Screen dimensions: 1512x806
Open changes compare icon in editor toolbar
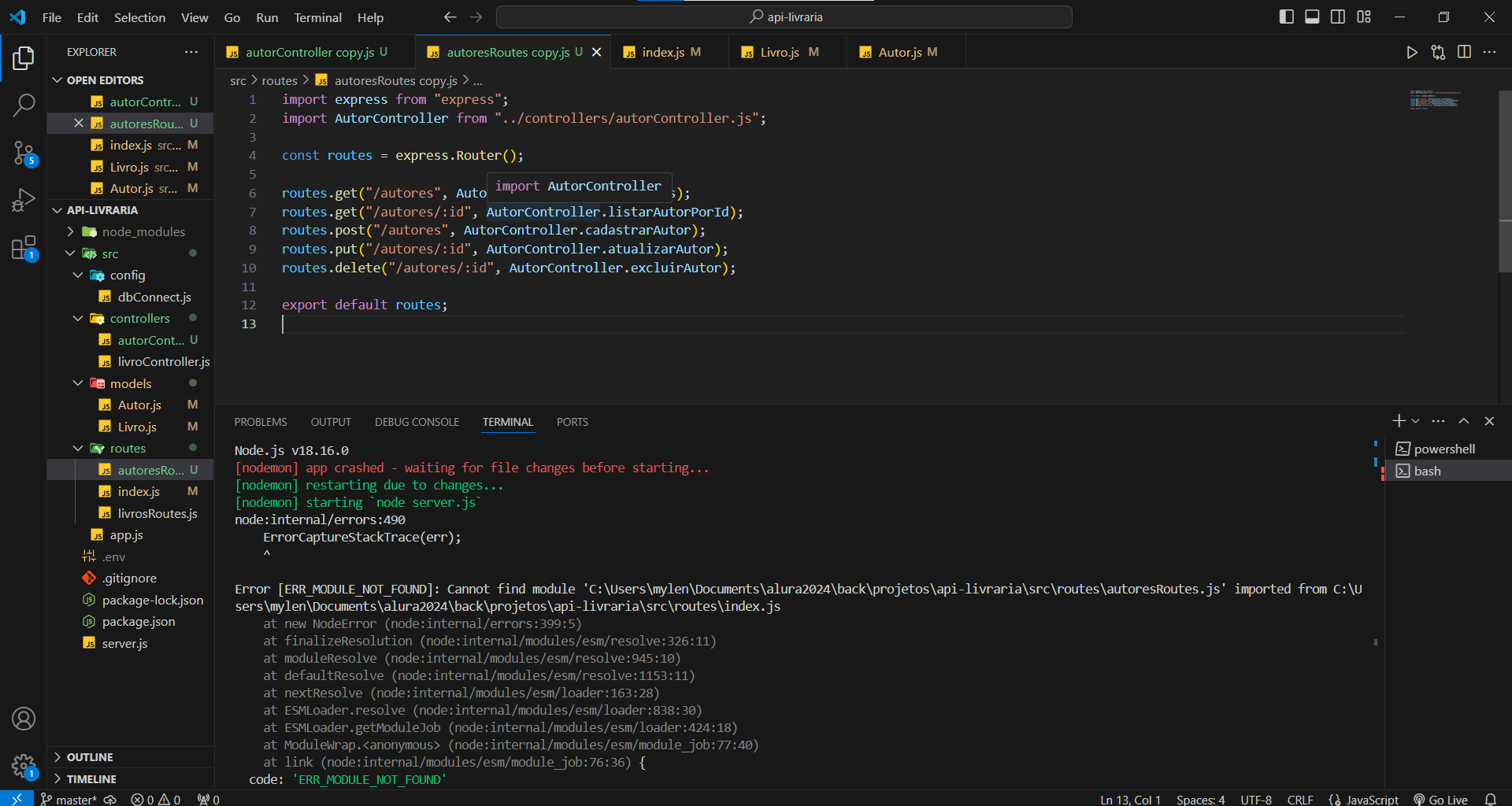pyautogui.click(x=1438, y=52)
